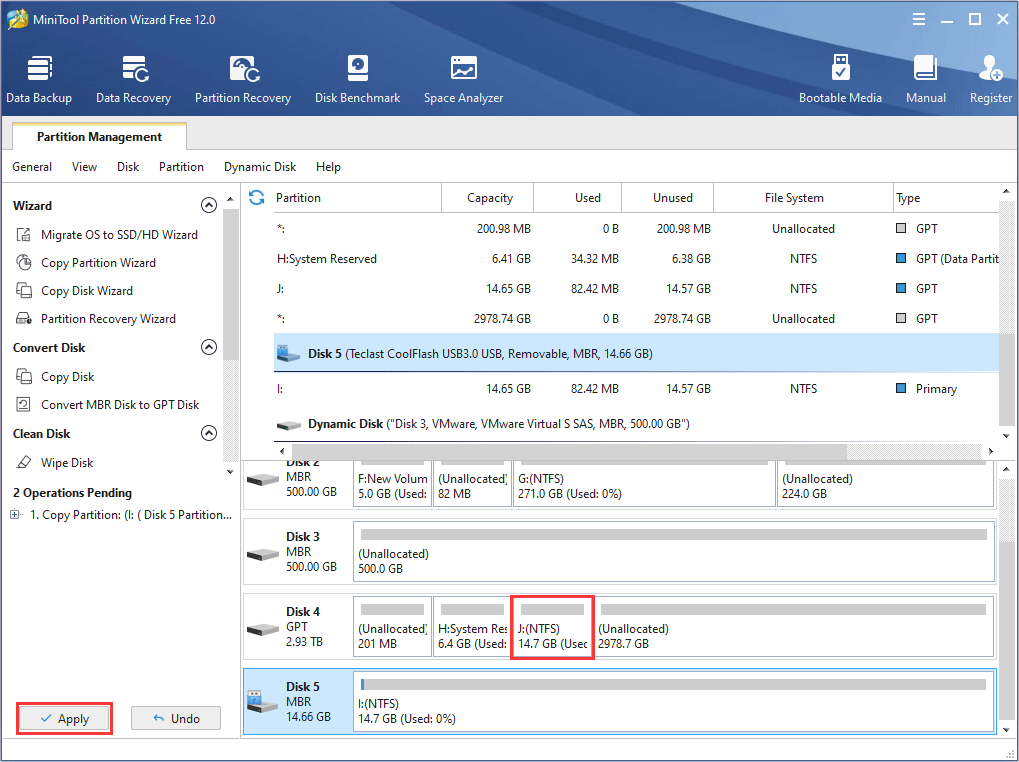Select I:(NTFS) block on Disk 5 map
1019x762 pixels.
tap(674, 702)
